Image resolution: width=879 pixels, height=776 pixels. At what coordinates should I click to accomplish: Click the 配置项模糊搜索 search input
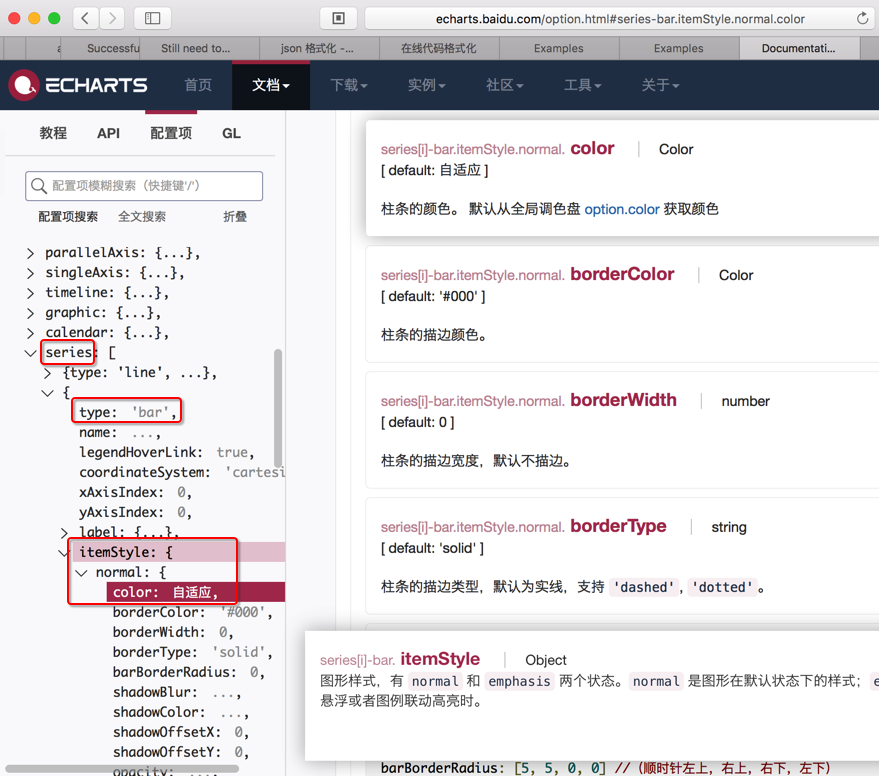tap(144, 186)
